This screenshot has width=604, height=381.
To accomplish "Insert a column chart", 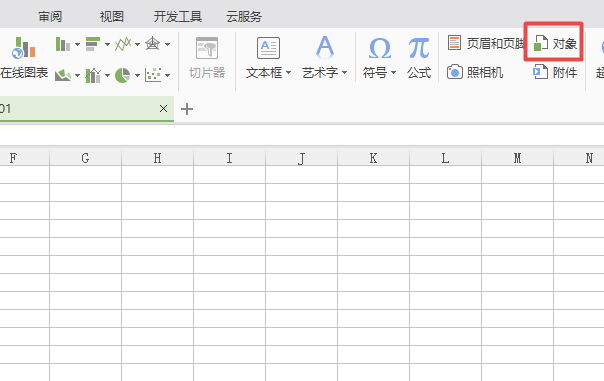I will coord(63,44).
